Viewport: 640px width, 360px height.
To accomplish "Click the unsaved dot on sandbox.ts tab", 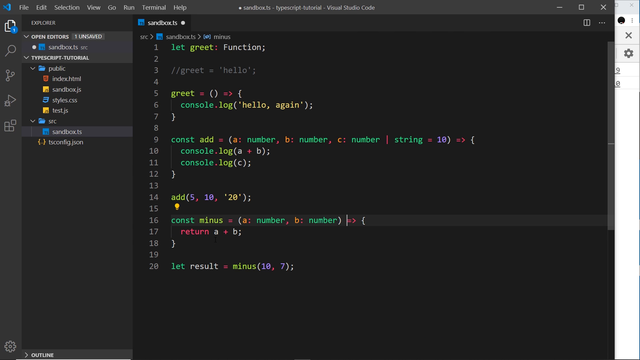I will 183,23.
